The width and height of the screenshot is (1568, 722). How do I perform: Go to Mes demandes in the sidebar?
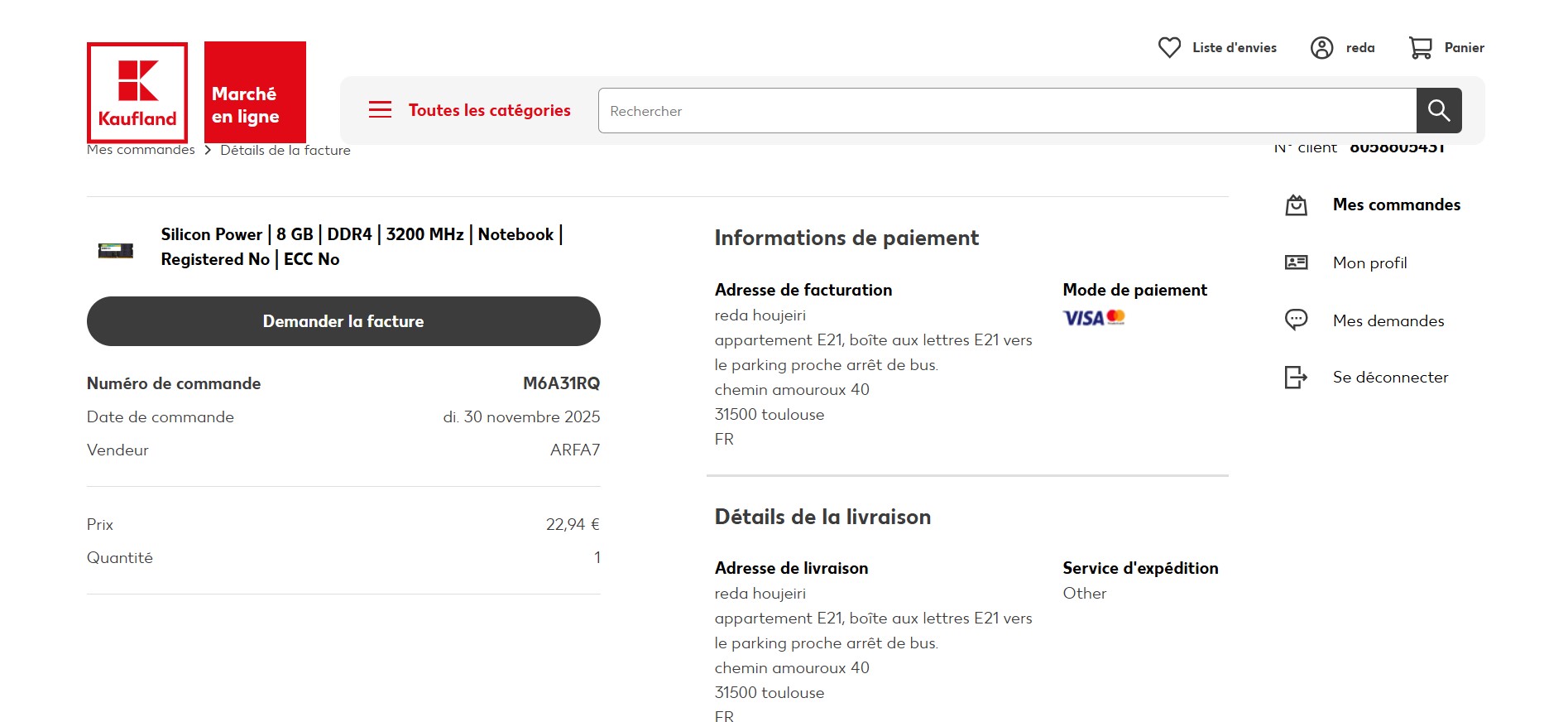click(1388, 320)
